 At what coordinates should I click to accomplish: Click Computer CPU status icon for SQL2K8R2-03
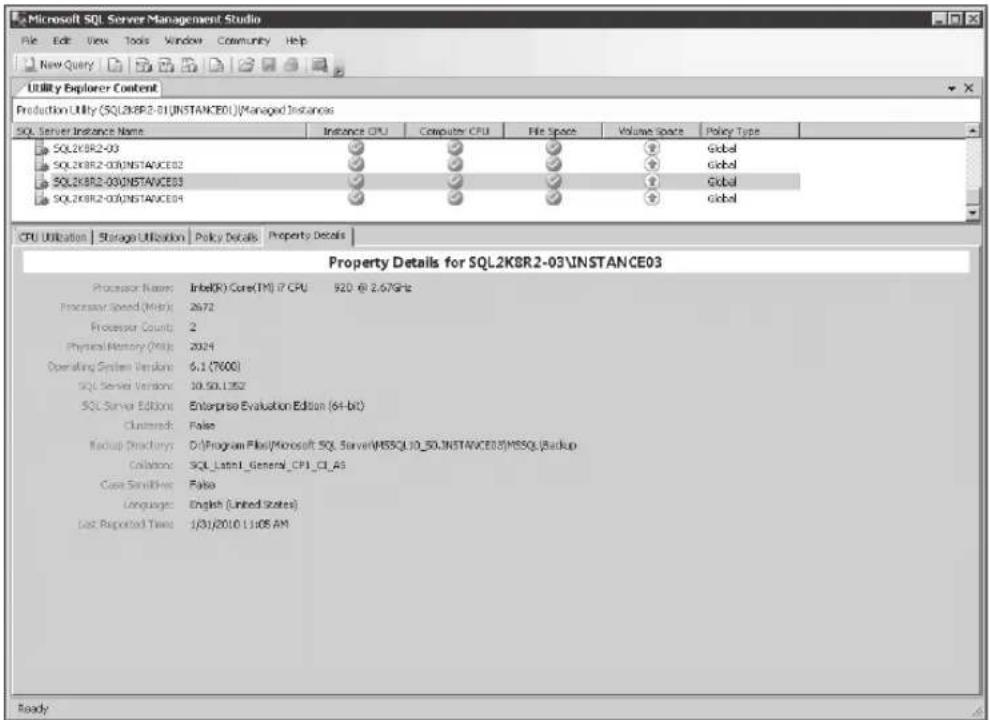point(455,148)
